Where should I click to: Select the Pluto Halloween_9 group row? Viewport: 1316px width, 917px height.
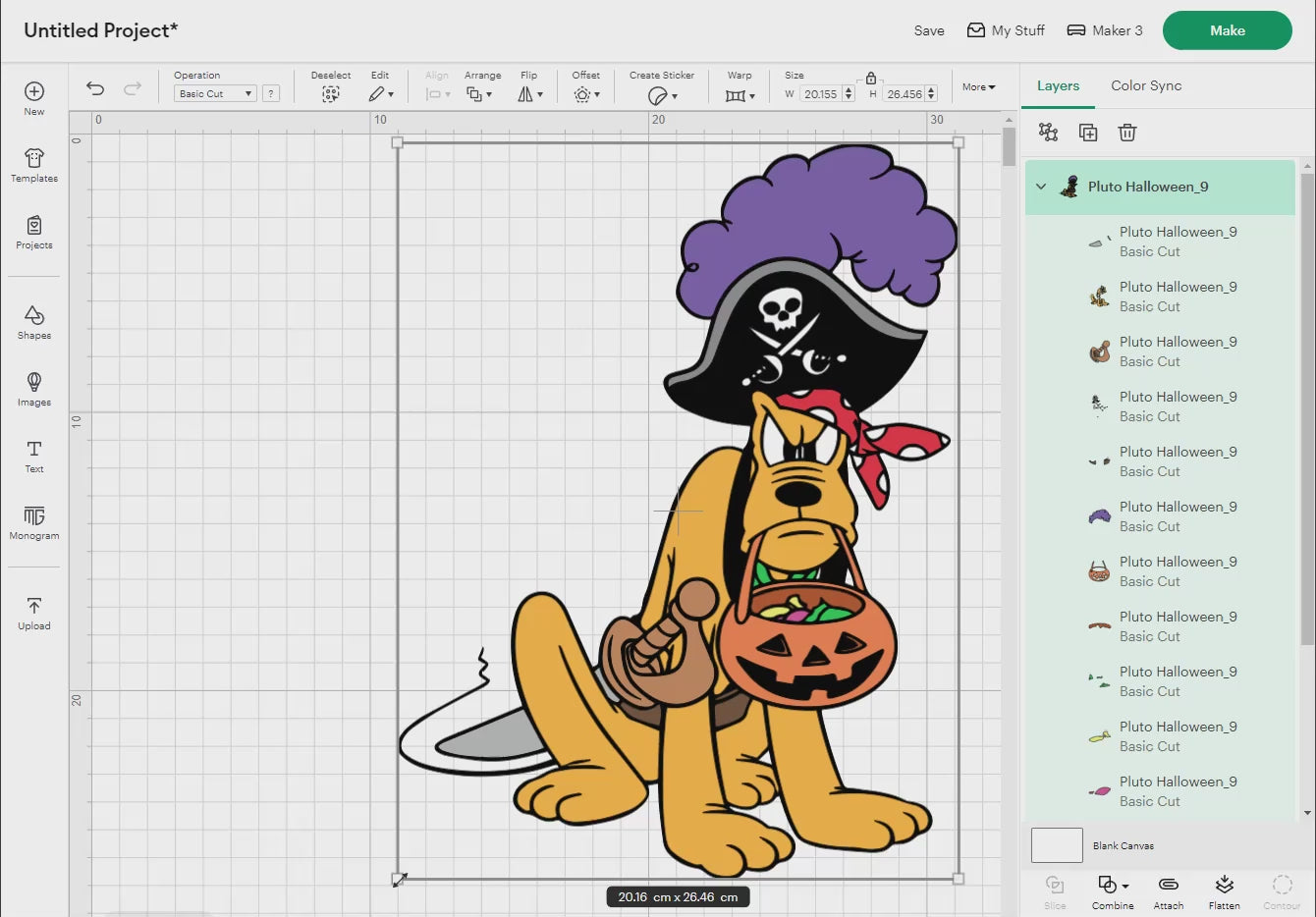(x=1160, y=187)
